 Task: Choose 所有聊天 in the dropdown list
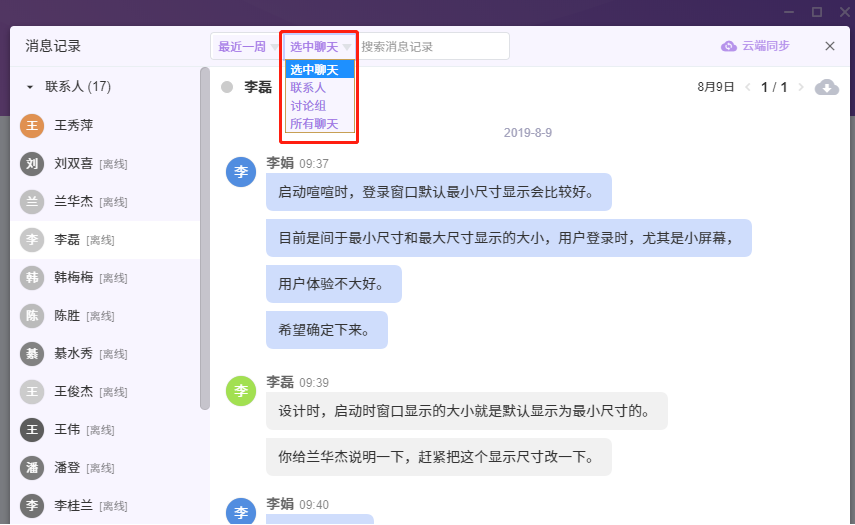coord(314,124)
